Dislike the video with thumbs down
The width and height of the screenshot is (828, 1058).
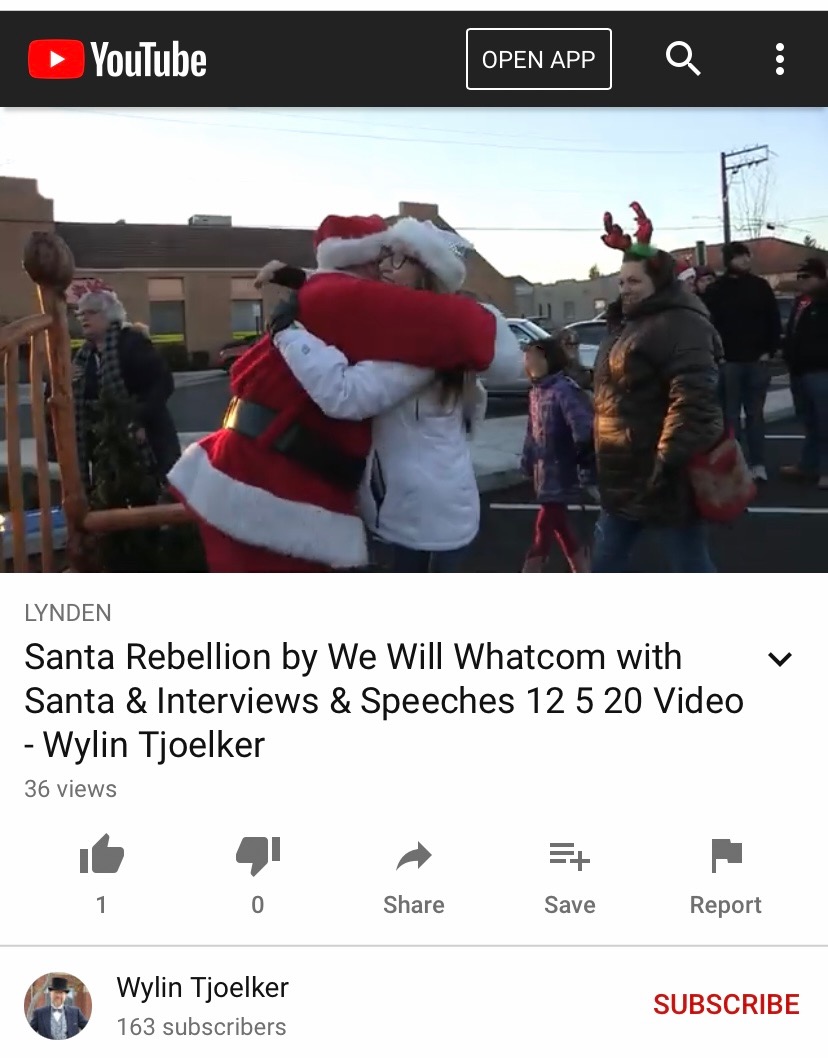pyautogui.click(x=258, y=856)
